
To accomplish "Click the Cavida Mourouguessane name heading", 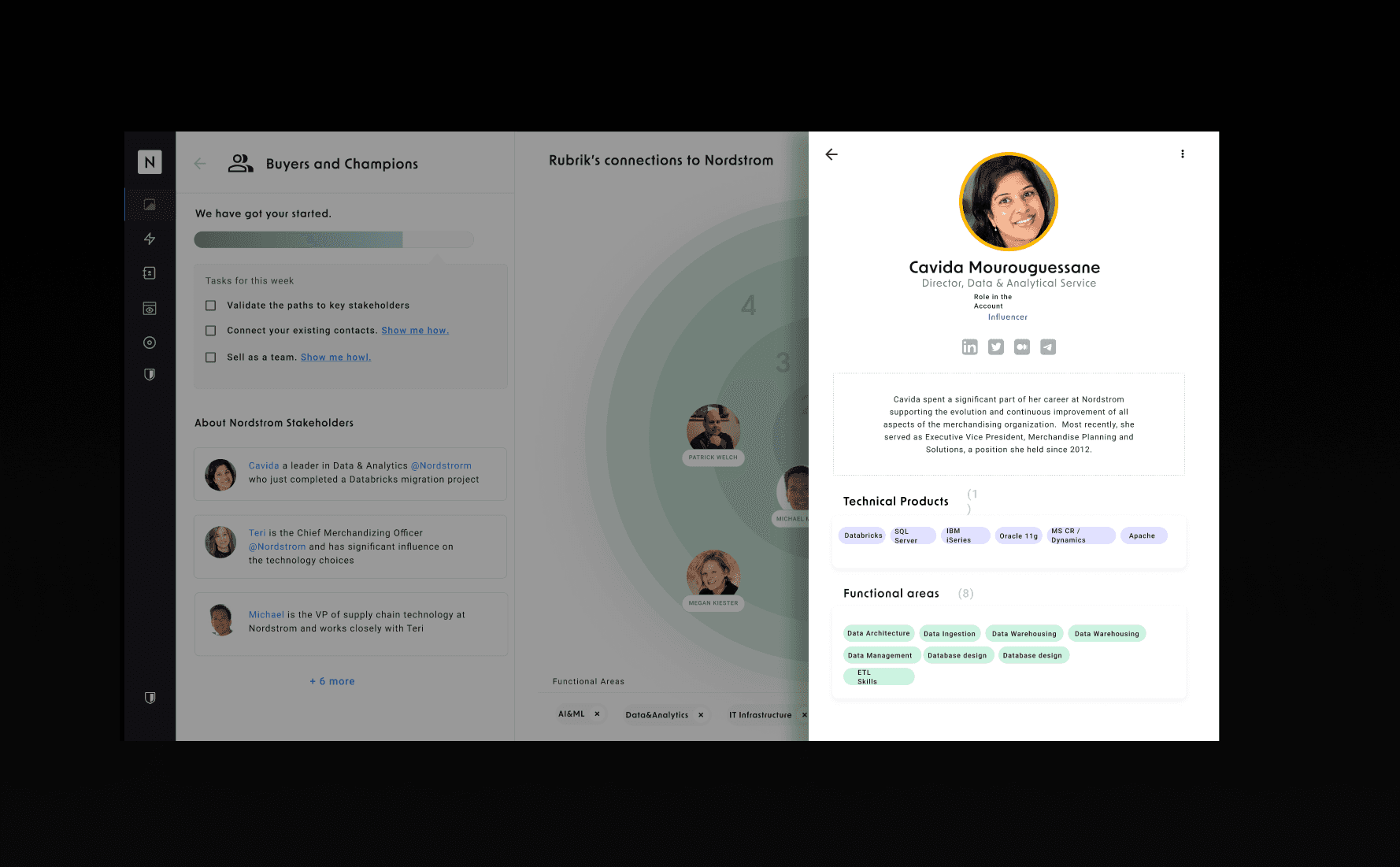I will [x=1005, y=268].
